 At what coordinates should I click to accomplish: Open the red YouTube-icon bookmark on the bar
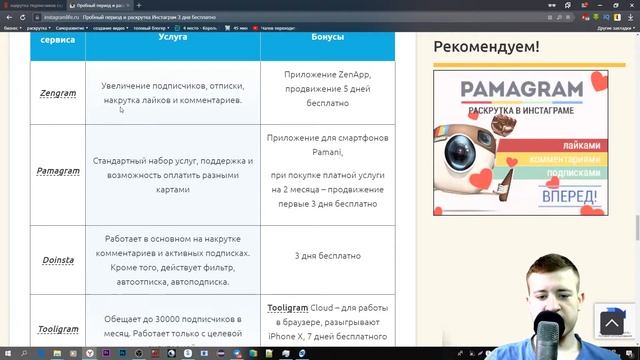pos(273,28)
